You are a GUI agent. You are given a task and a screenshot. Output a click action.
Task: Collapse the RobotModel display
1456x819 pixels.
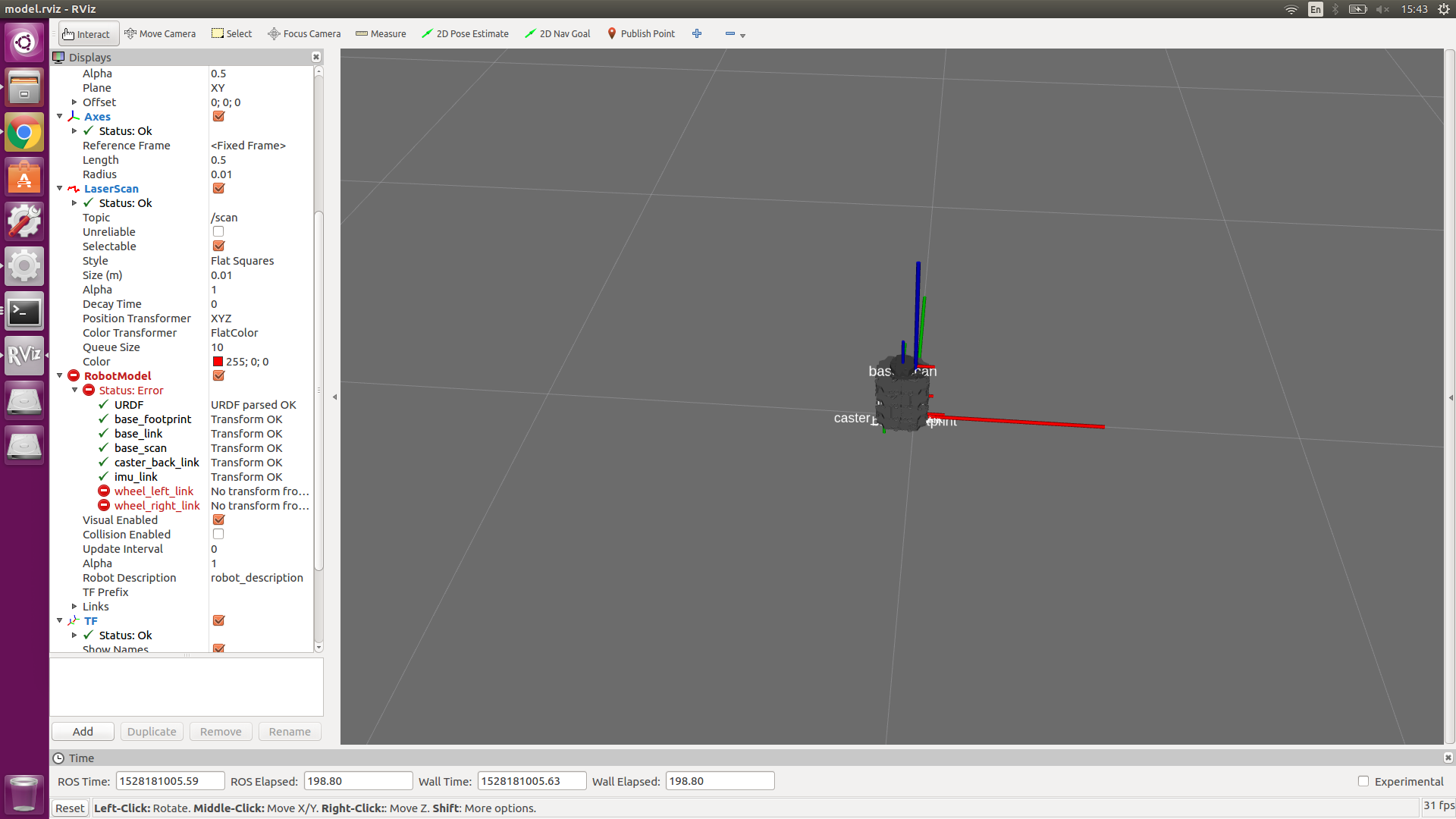[60, 376]
